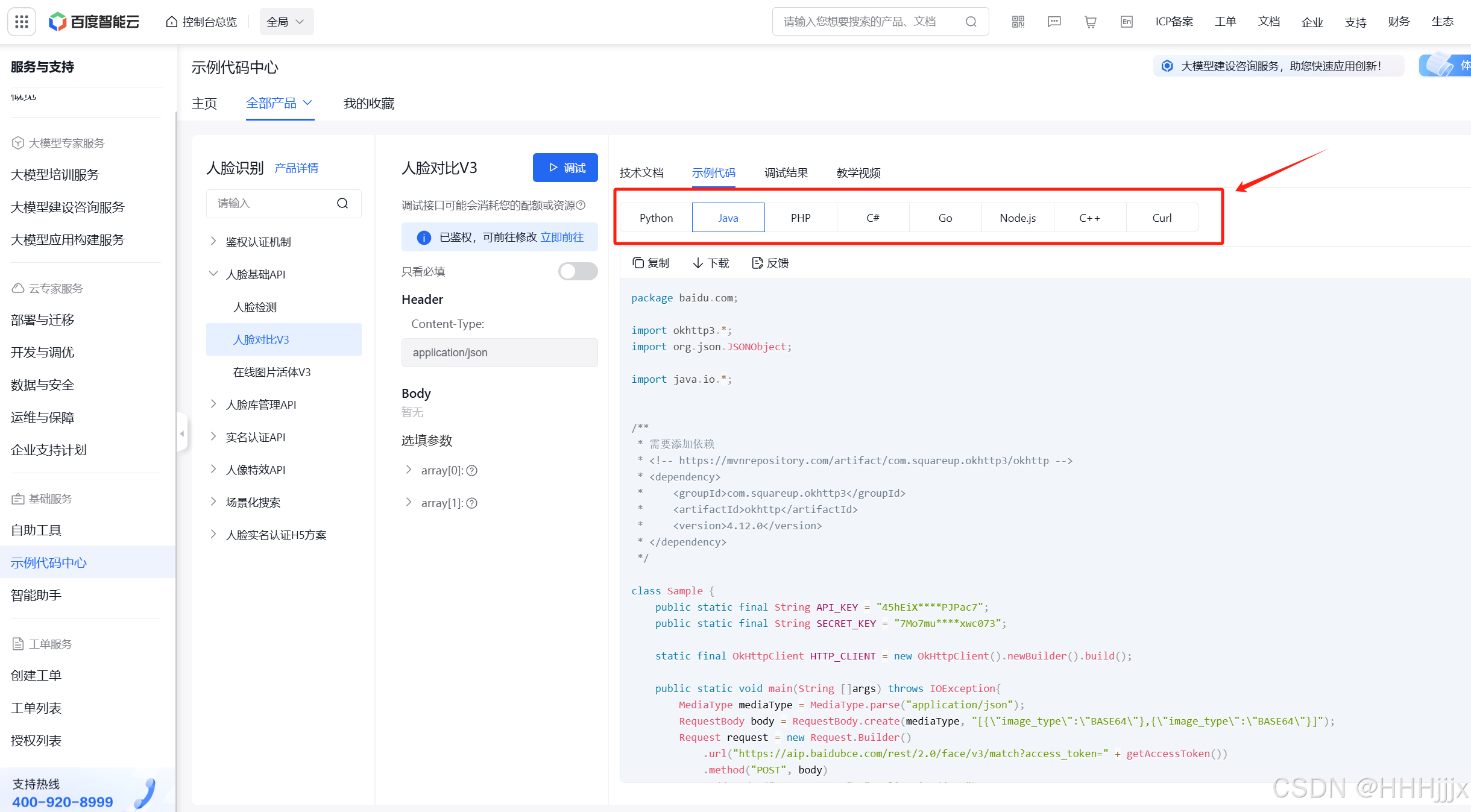Collapse the left sidebar with arrow handle
The image size is (1471, 812).
182,433
